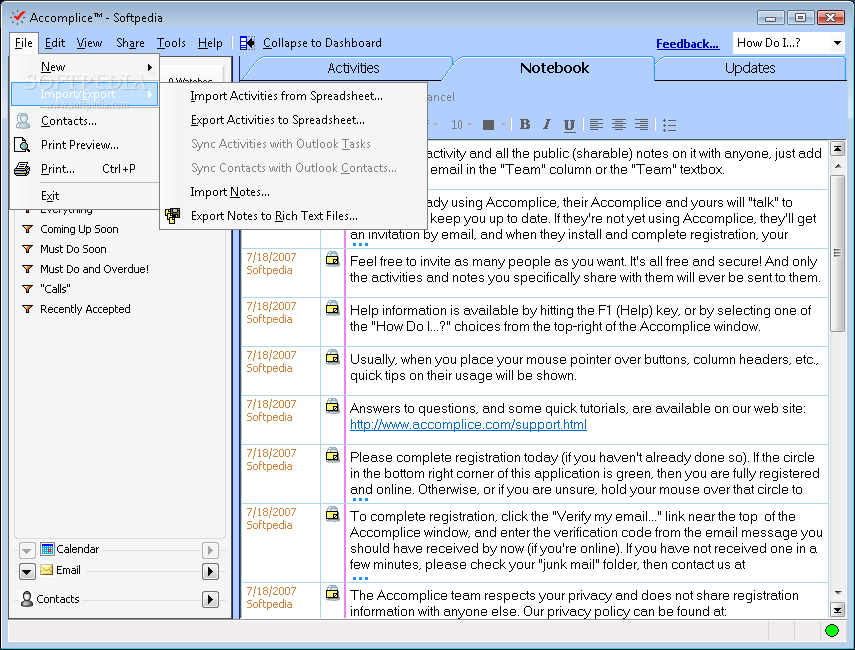Center-align text in note toolbar
This screenshot has width=855, height=650.
coord(618,125)
